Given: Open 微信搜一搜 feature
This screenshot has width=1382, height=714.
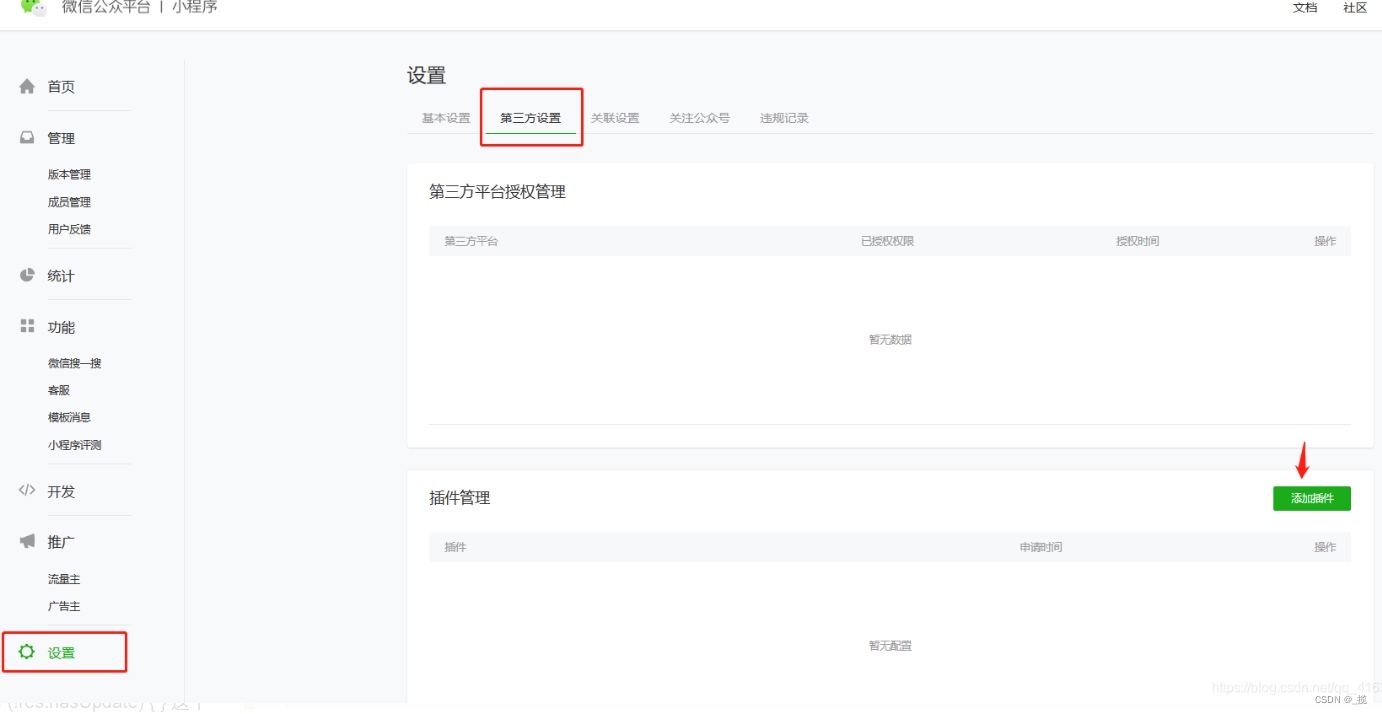Looking at the screenshot, I should (75, 363).
